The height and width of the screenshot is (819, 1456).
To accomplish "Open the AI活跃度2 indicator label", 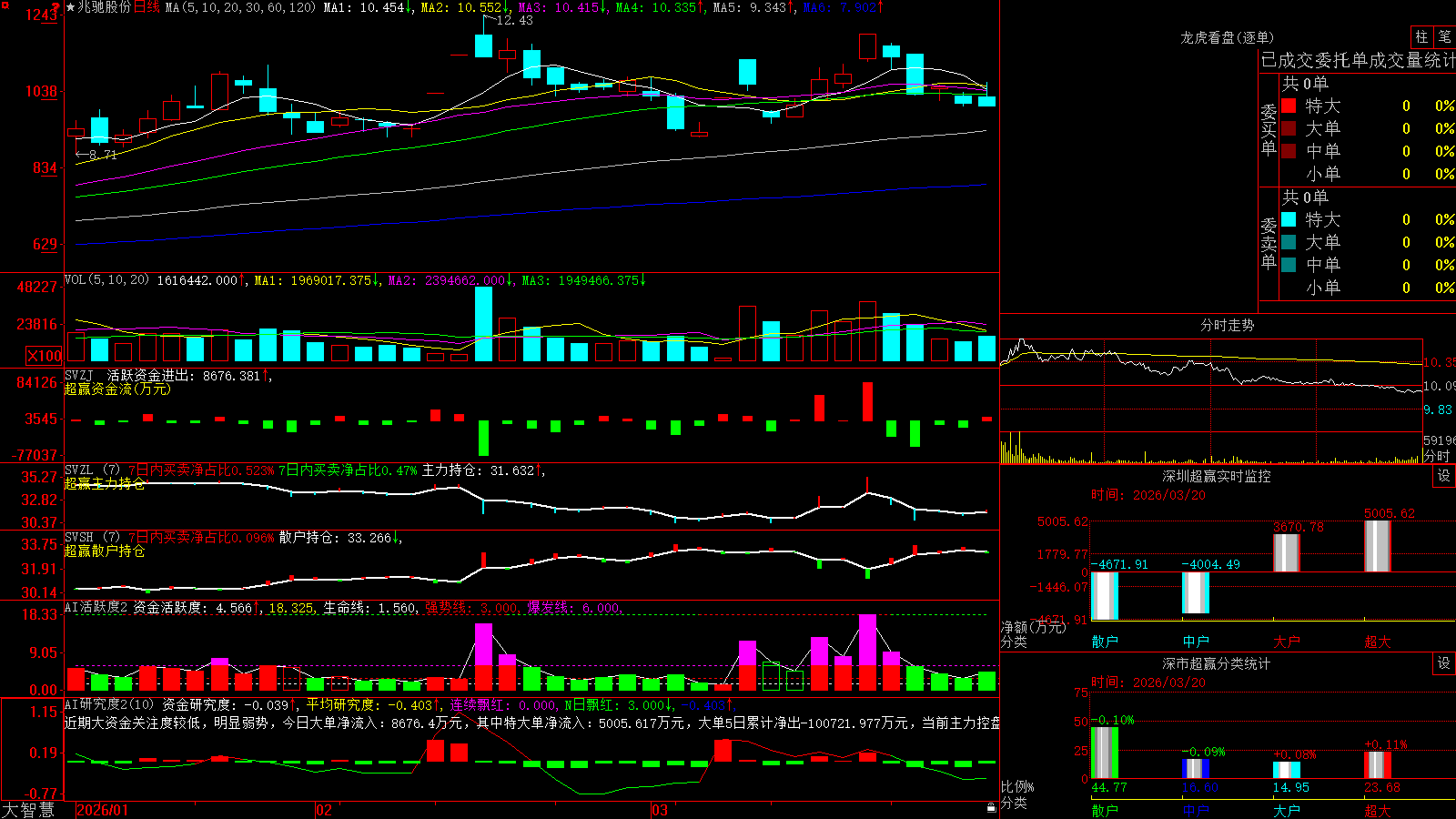I will click(96, 608).
